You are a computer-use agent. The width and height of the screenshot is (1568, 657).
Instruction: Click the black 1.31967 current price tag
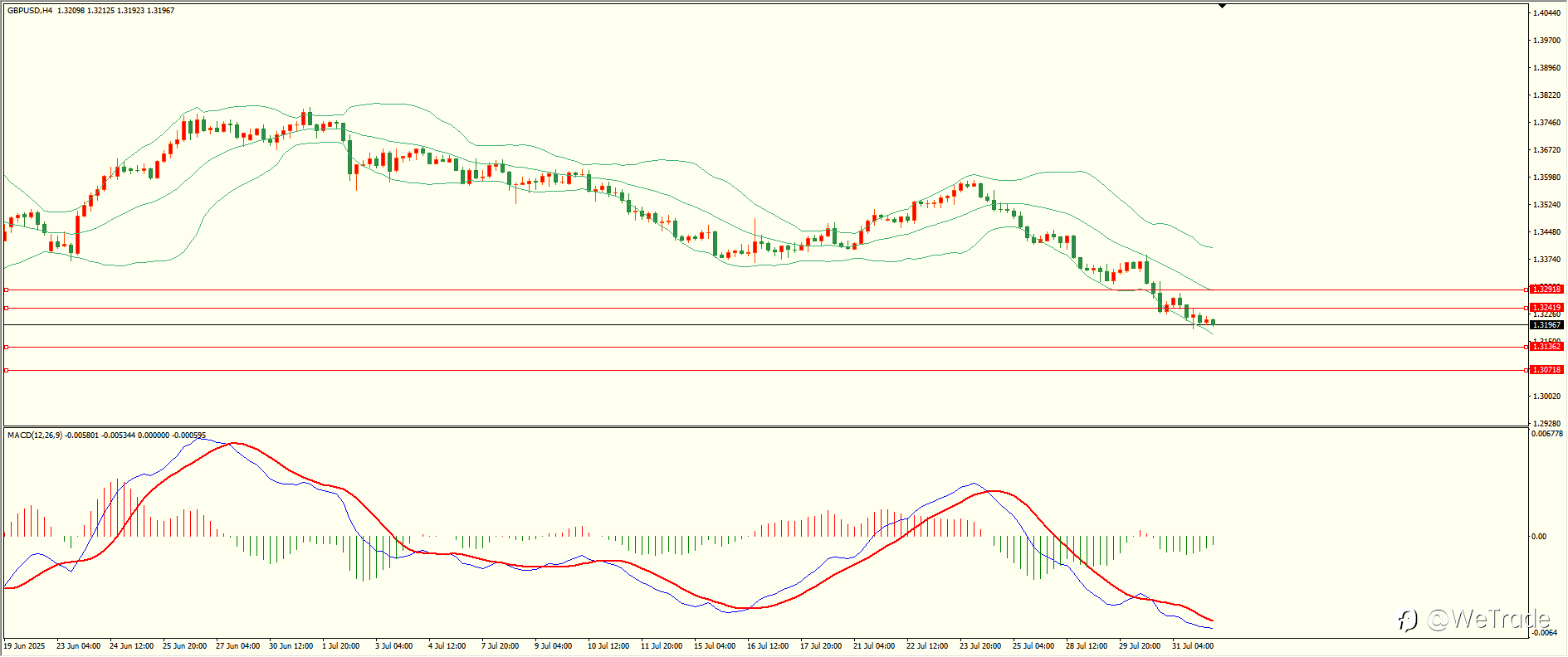(x=1547, y=325)
